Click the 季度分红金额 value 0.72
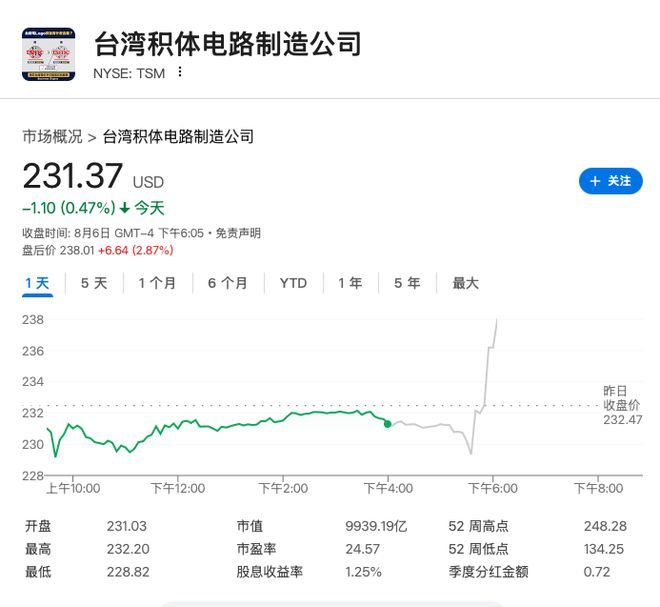Image resolution: width=660 pixels, height=607 pixels. pyautogui.click(x=596, y=572)
